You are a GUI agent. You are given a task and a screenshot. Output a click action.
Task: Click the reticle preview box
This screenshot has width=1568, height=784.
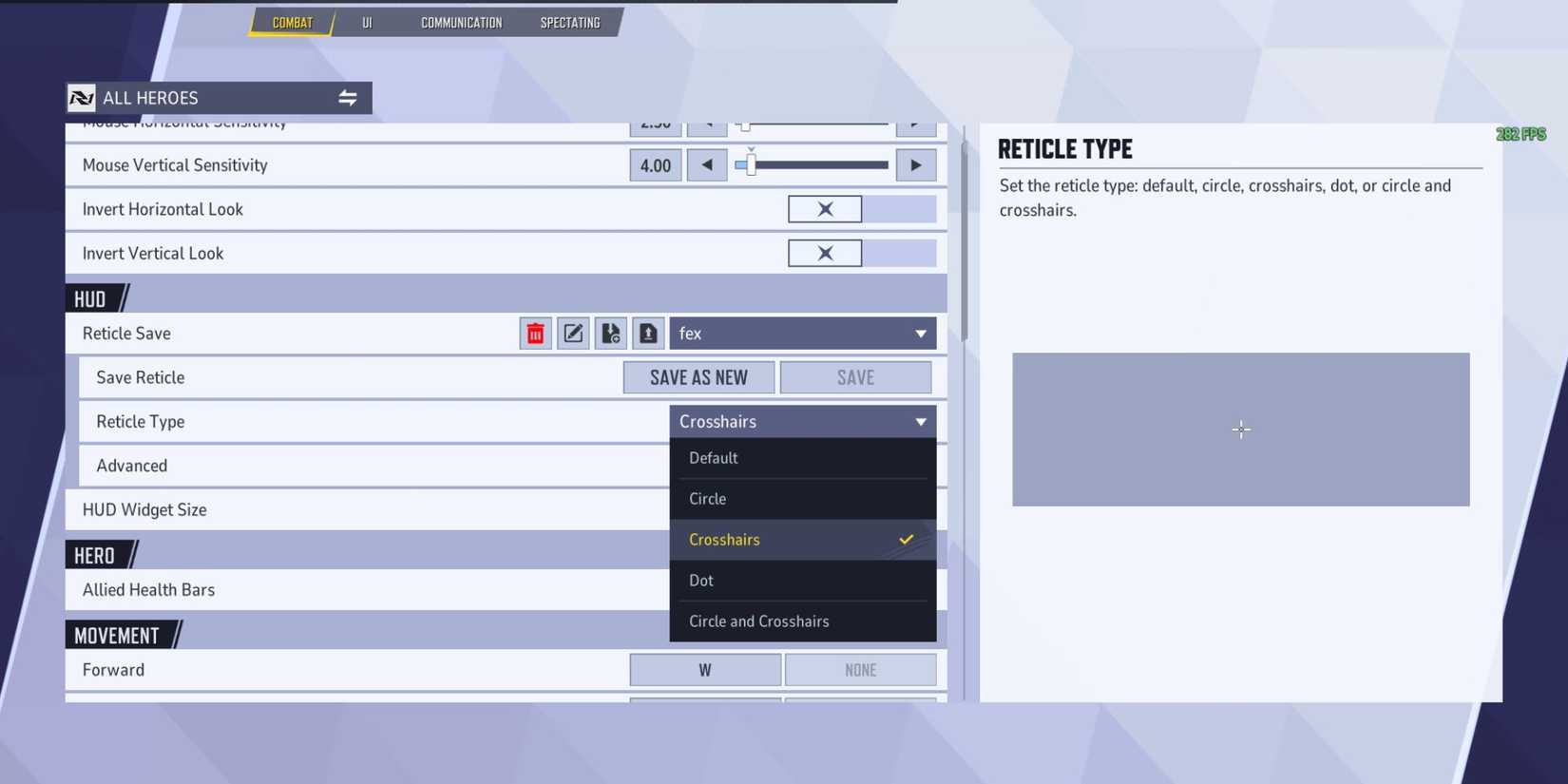(1240, 430)
